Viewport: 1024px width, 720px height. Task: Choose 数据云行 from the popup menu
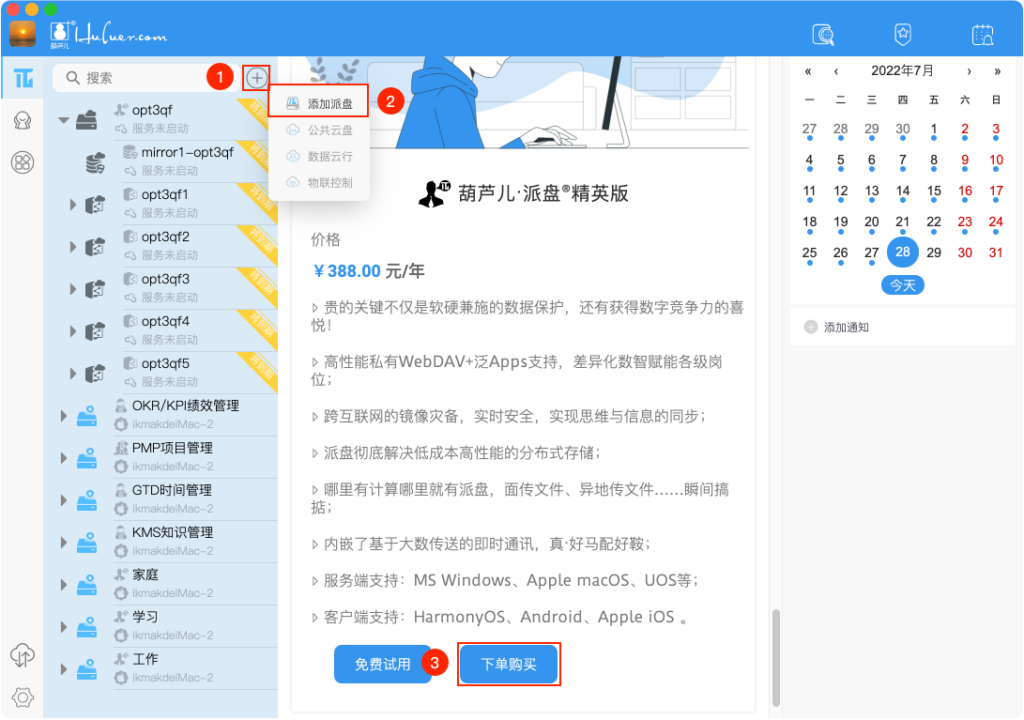[319, 156]
